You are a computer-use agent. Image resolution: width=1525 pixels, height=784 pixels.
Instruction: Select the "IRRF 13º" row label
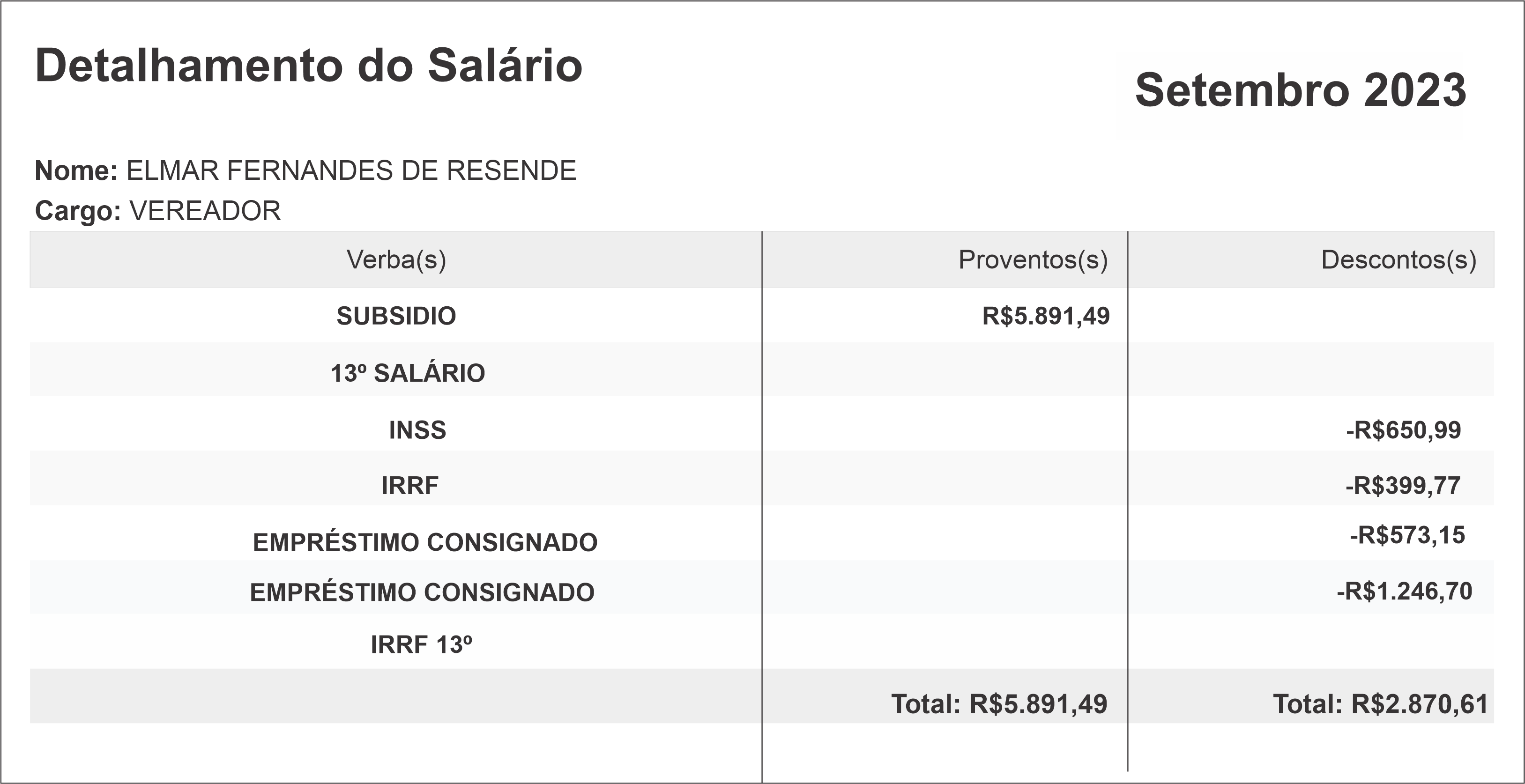(421, 645)
